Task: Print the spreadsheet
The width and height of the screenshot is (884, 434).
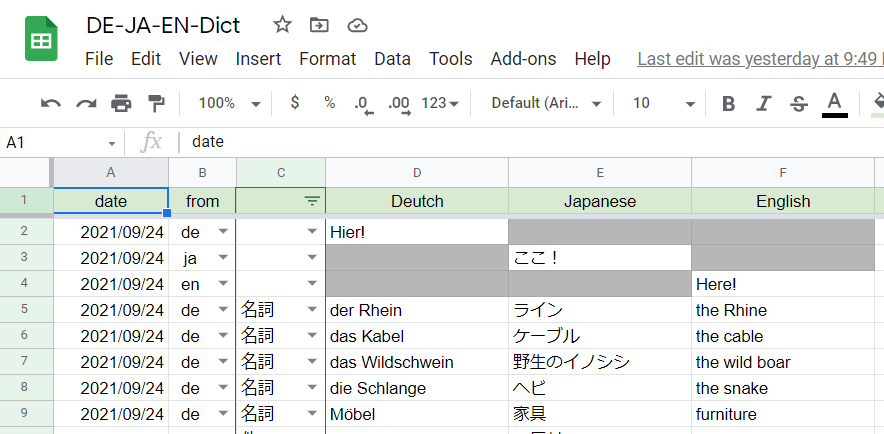Action: point(121,103)
